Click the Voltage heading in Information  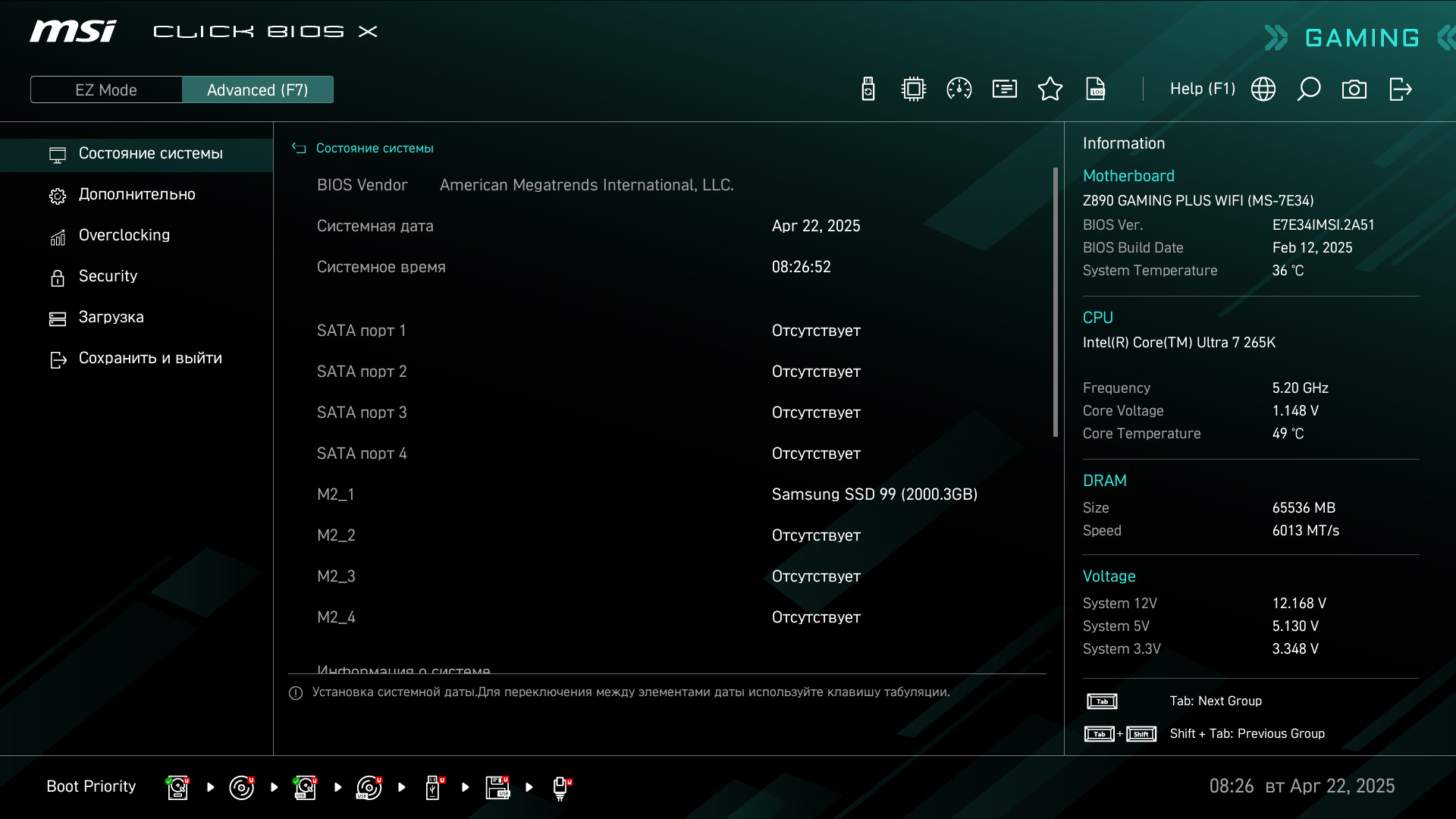point(1109,576)
